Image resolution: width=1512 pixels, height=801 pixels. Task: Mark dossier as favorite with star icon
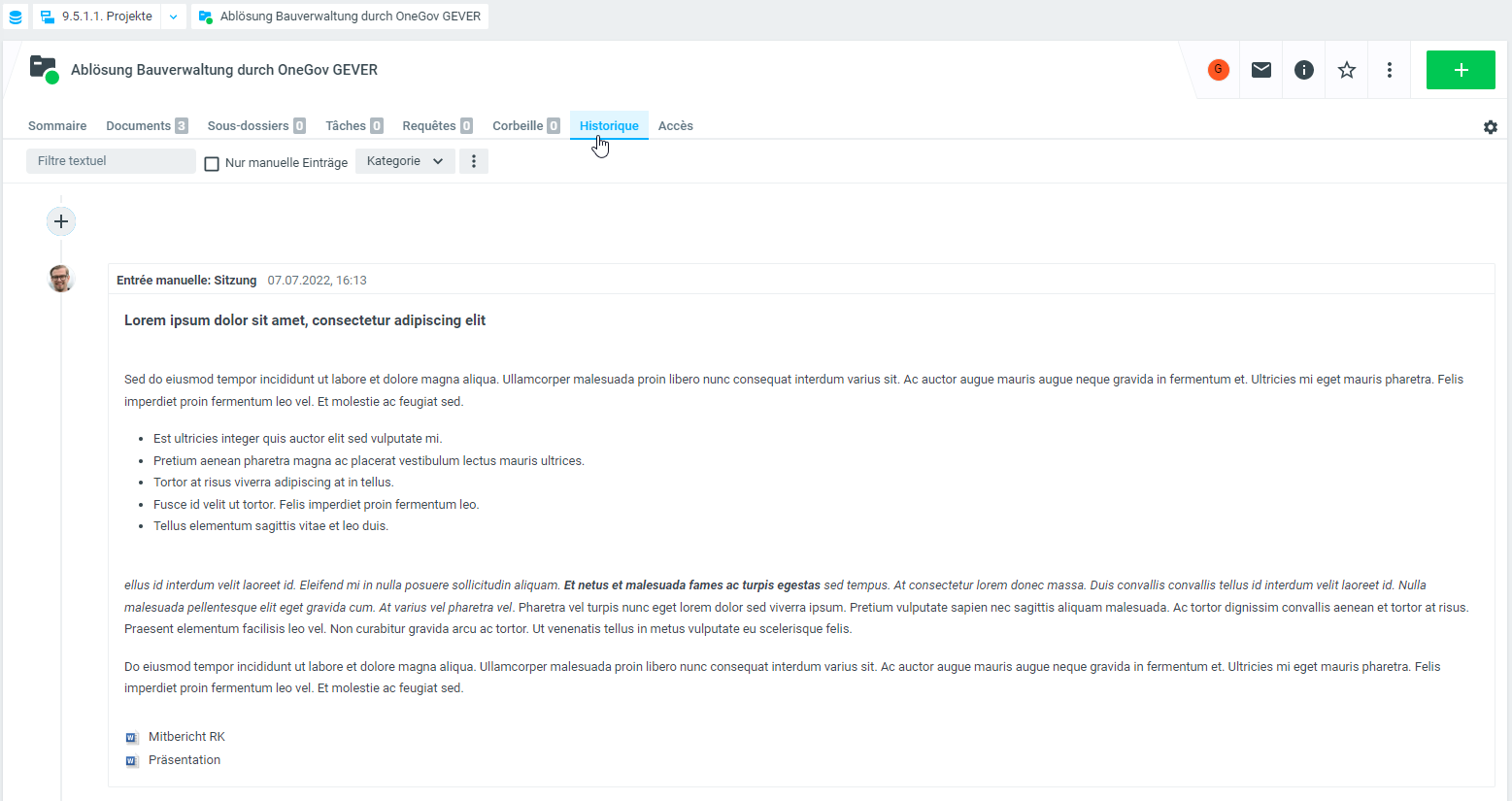1346,70
